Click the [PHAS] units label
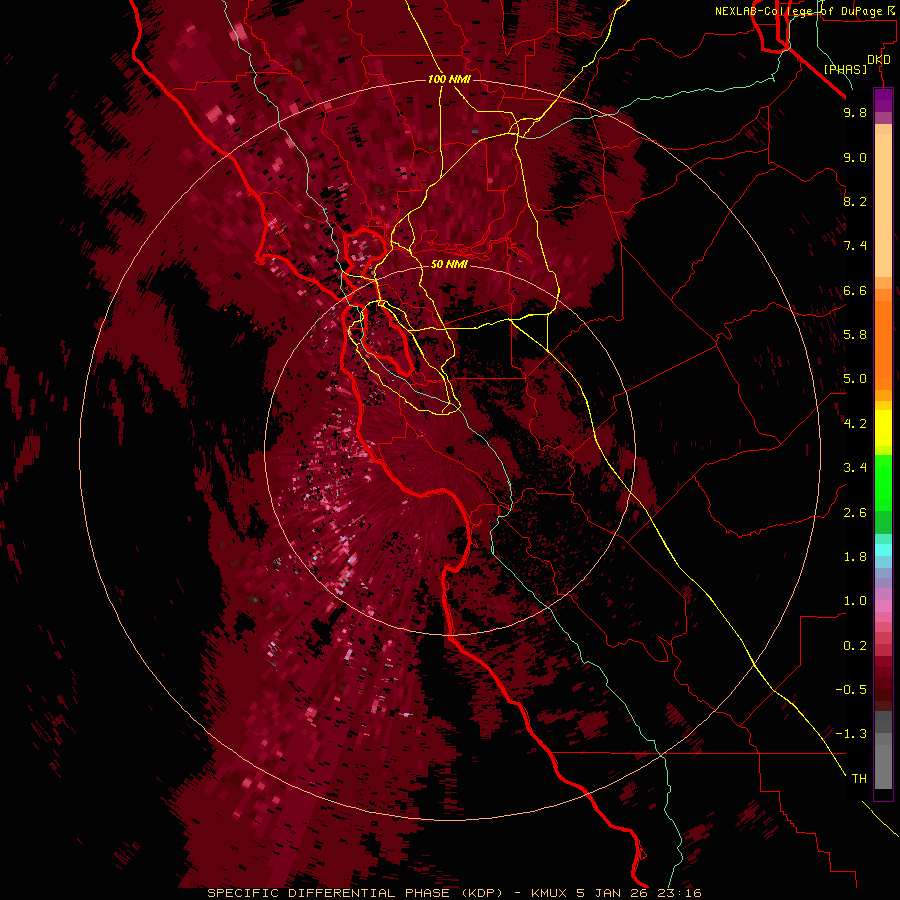Image resolution: width=900 pixels, height=900 pixels. pos(845,69)
